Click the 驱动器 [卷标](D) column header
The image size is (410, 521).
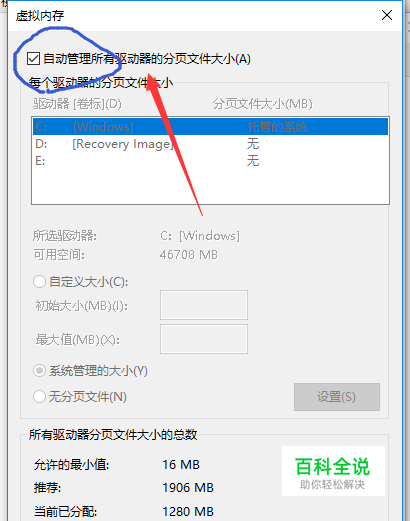(77, 104)
